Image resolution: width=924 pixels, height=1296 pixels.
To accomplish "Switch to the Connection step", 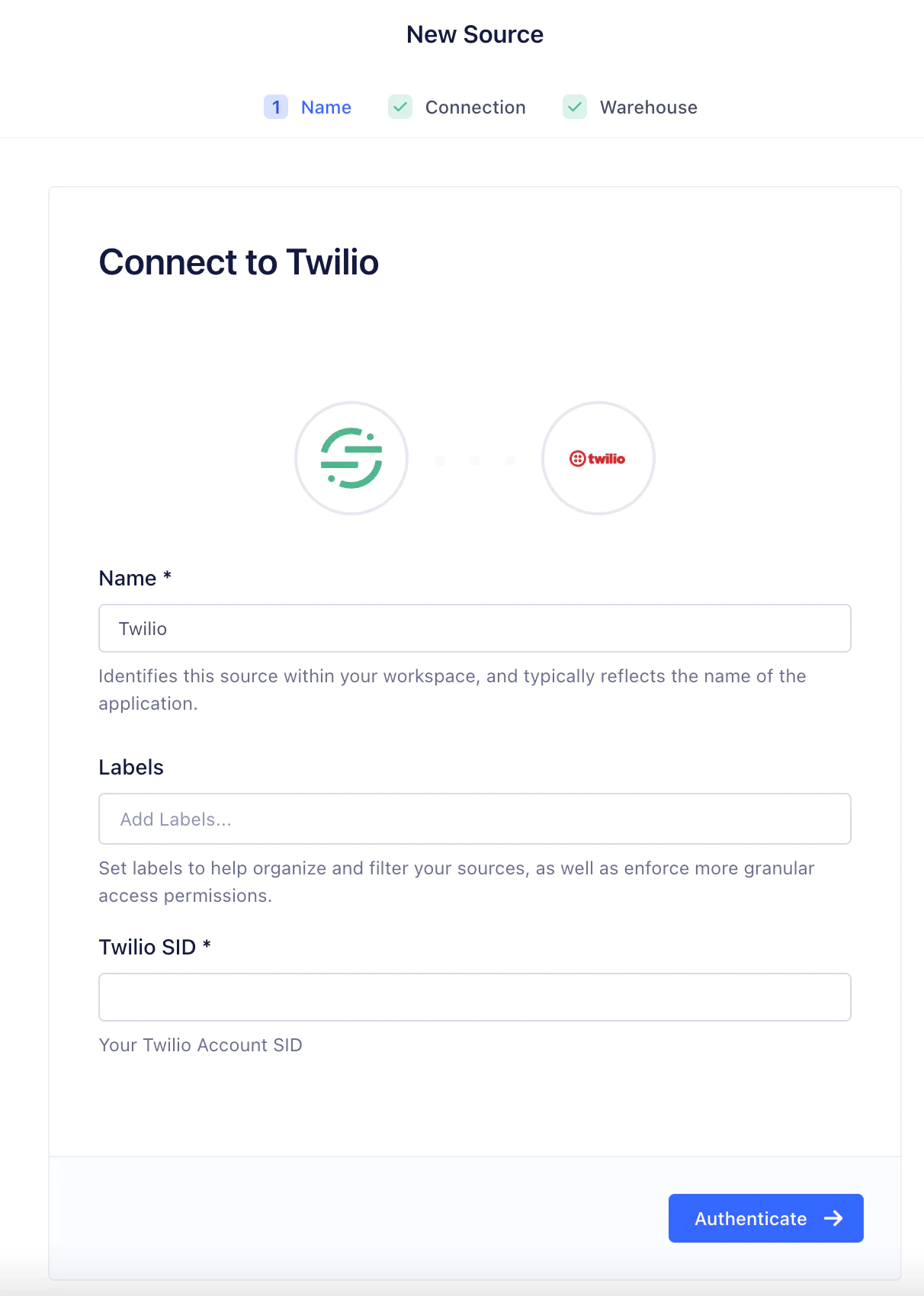I will [x=475, y=107].
